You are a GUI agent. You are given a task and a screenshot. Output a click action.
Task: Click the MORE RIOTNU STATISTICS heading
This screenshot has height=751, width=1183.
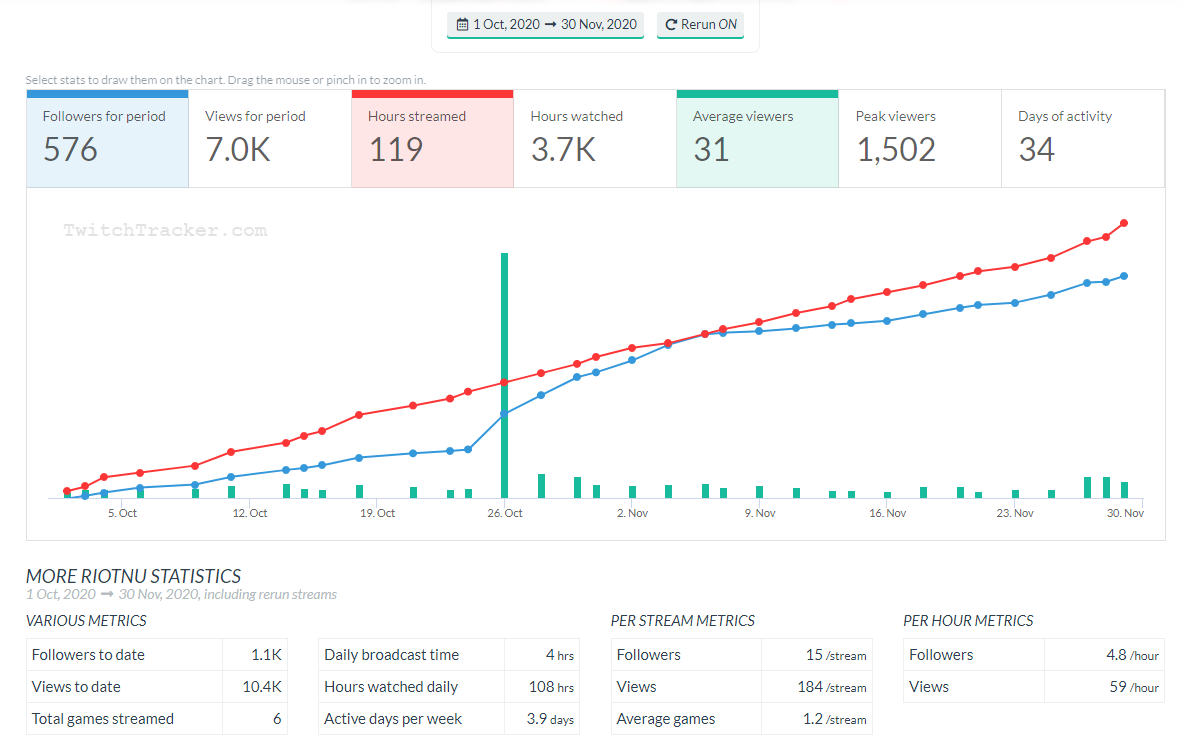coord(133,576)
